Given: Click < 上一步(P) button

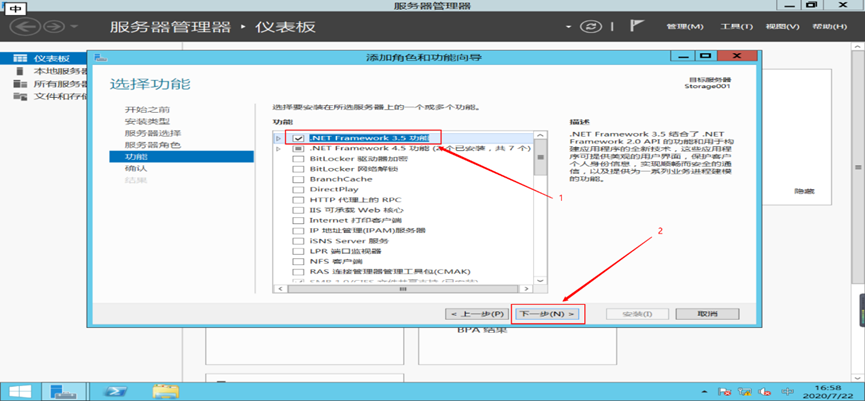Looking at the screenshot, I should point(476,314).
